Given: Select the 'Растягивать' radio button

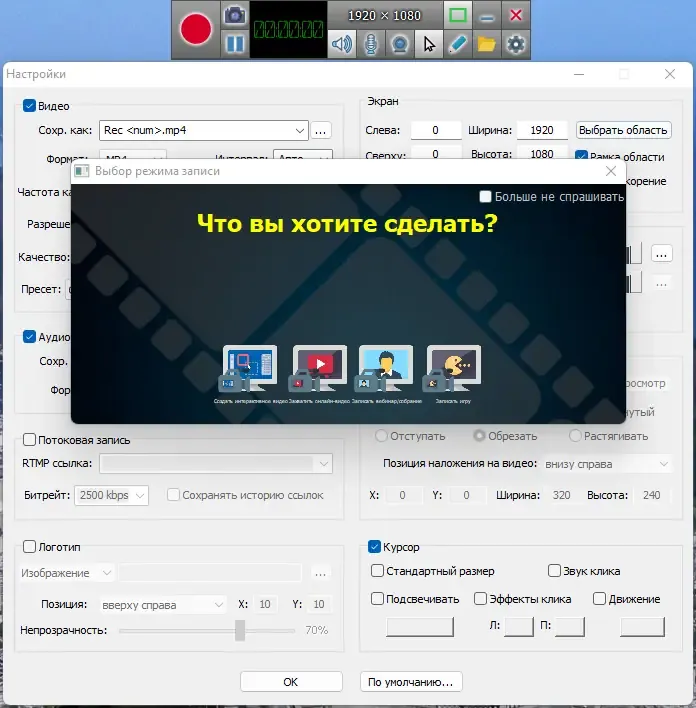Looking at the screenshot, I should point(575,436).
